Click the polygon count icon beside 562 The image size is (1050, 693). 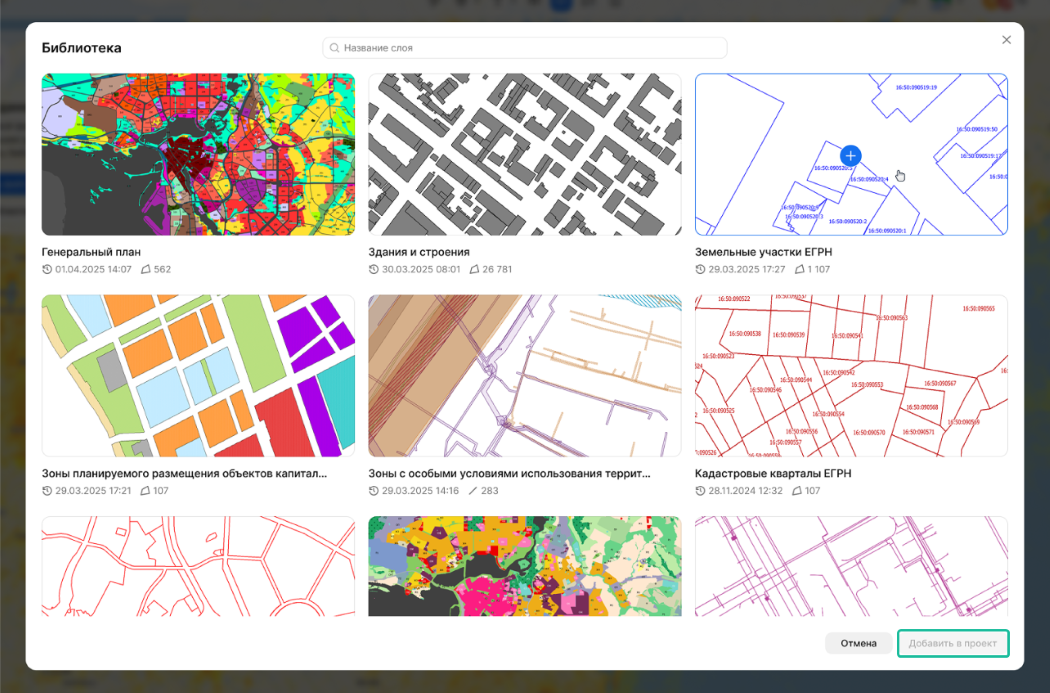click(146, 270)
